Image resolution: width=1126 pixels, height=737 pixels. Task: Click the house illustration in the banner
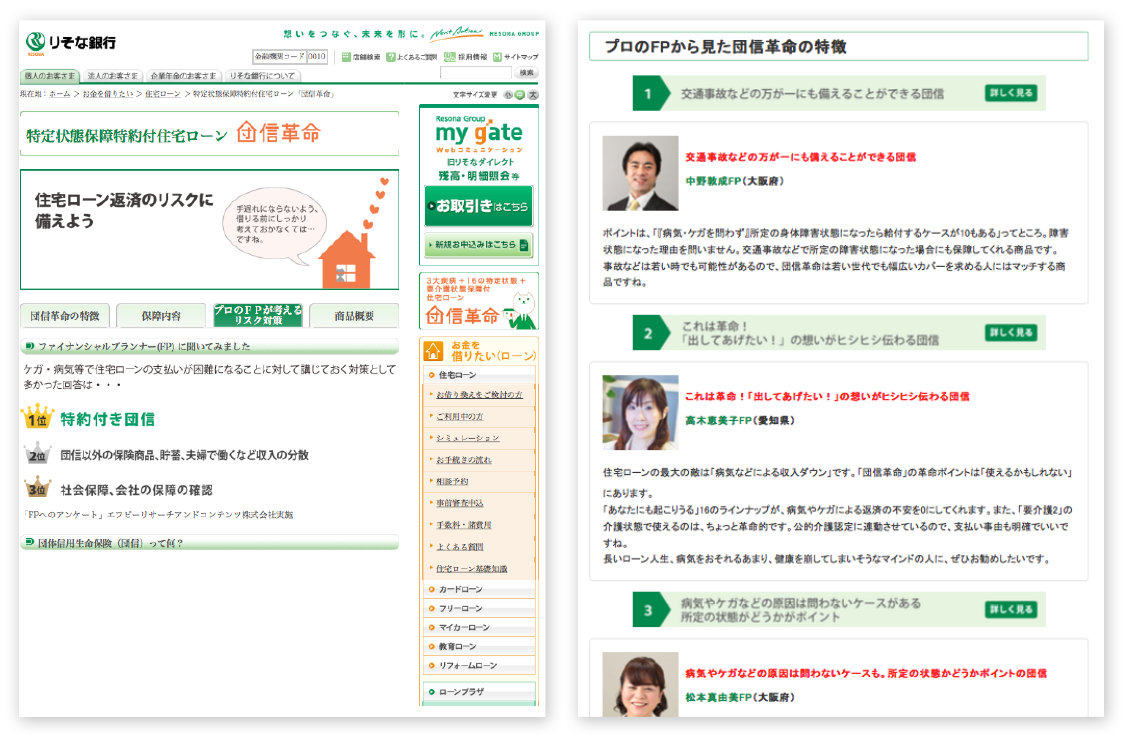click(x=348, y=260)
